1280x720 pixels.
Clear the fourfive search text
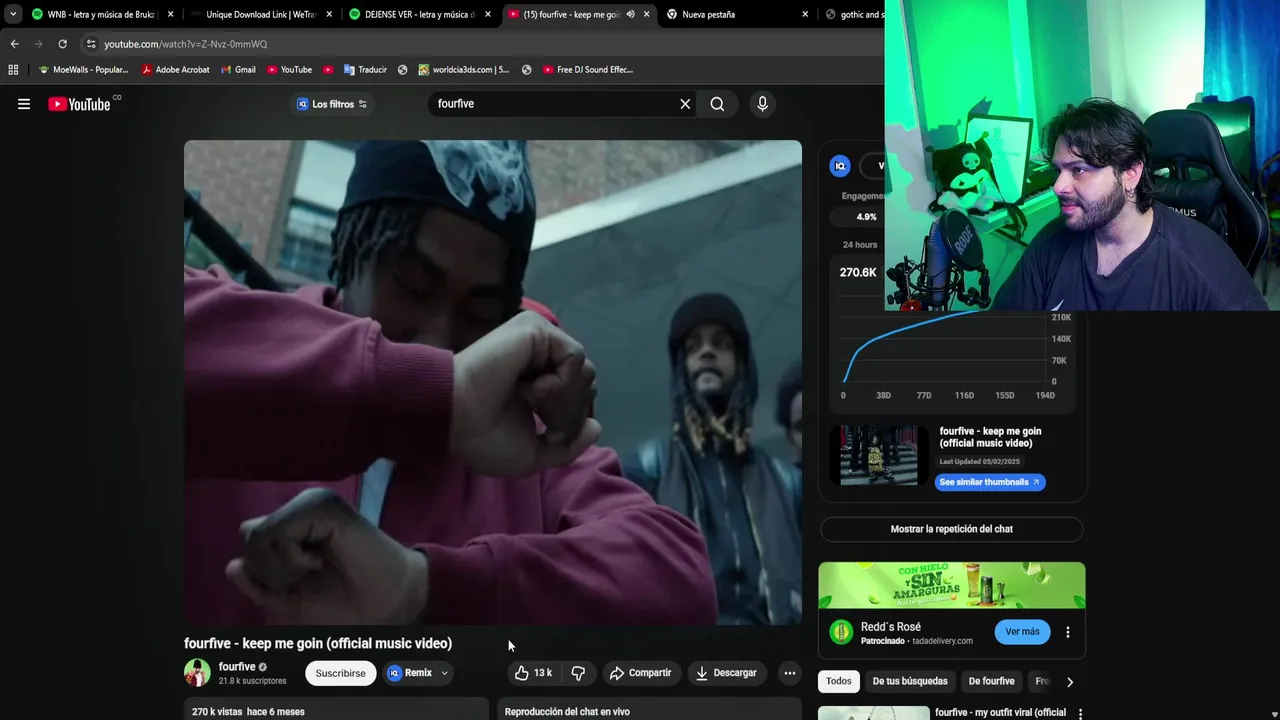pos(685,104)
